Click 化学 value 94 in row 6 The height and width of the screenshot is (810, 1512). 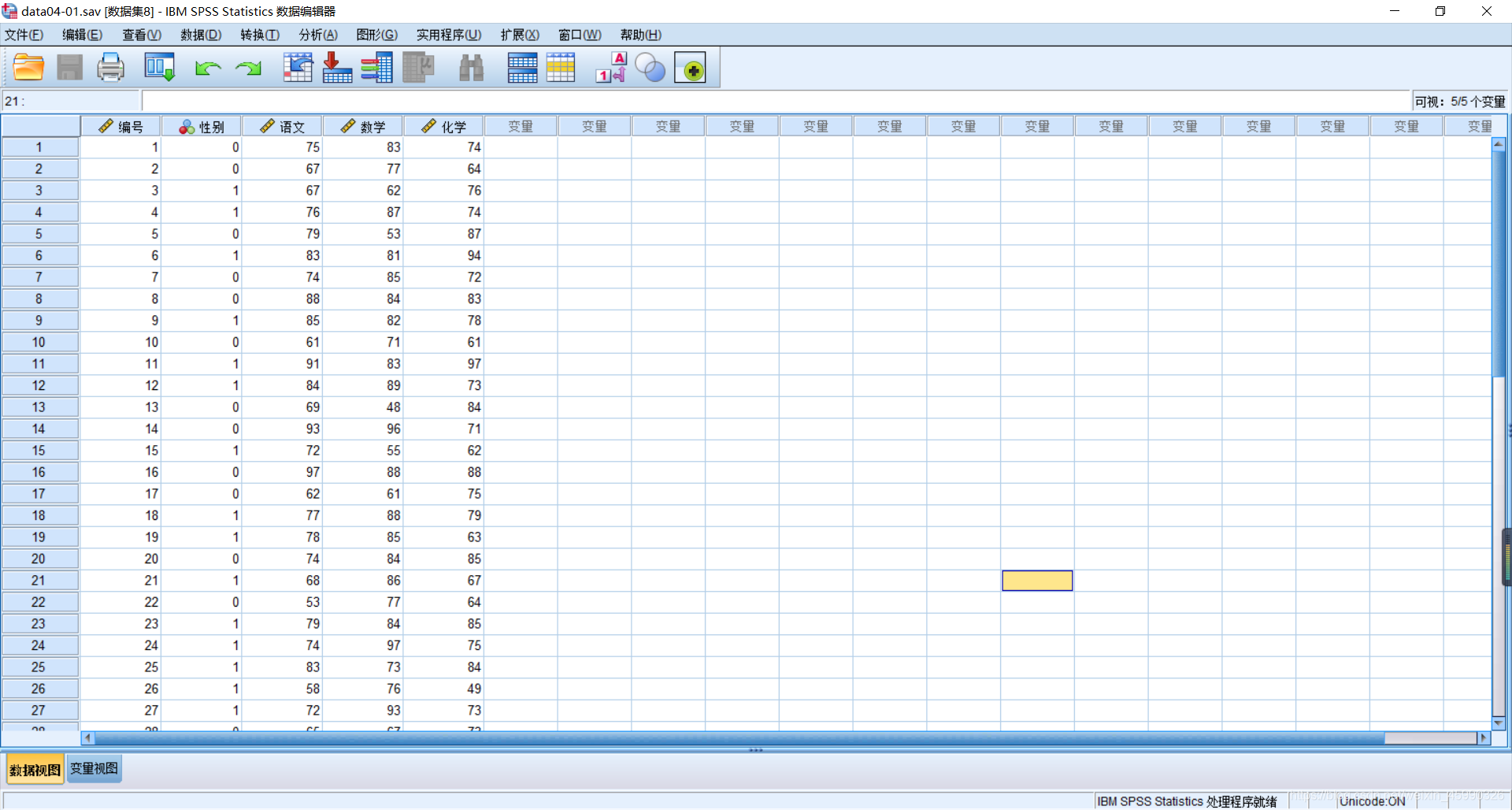pos(443,255)
